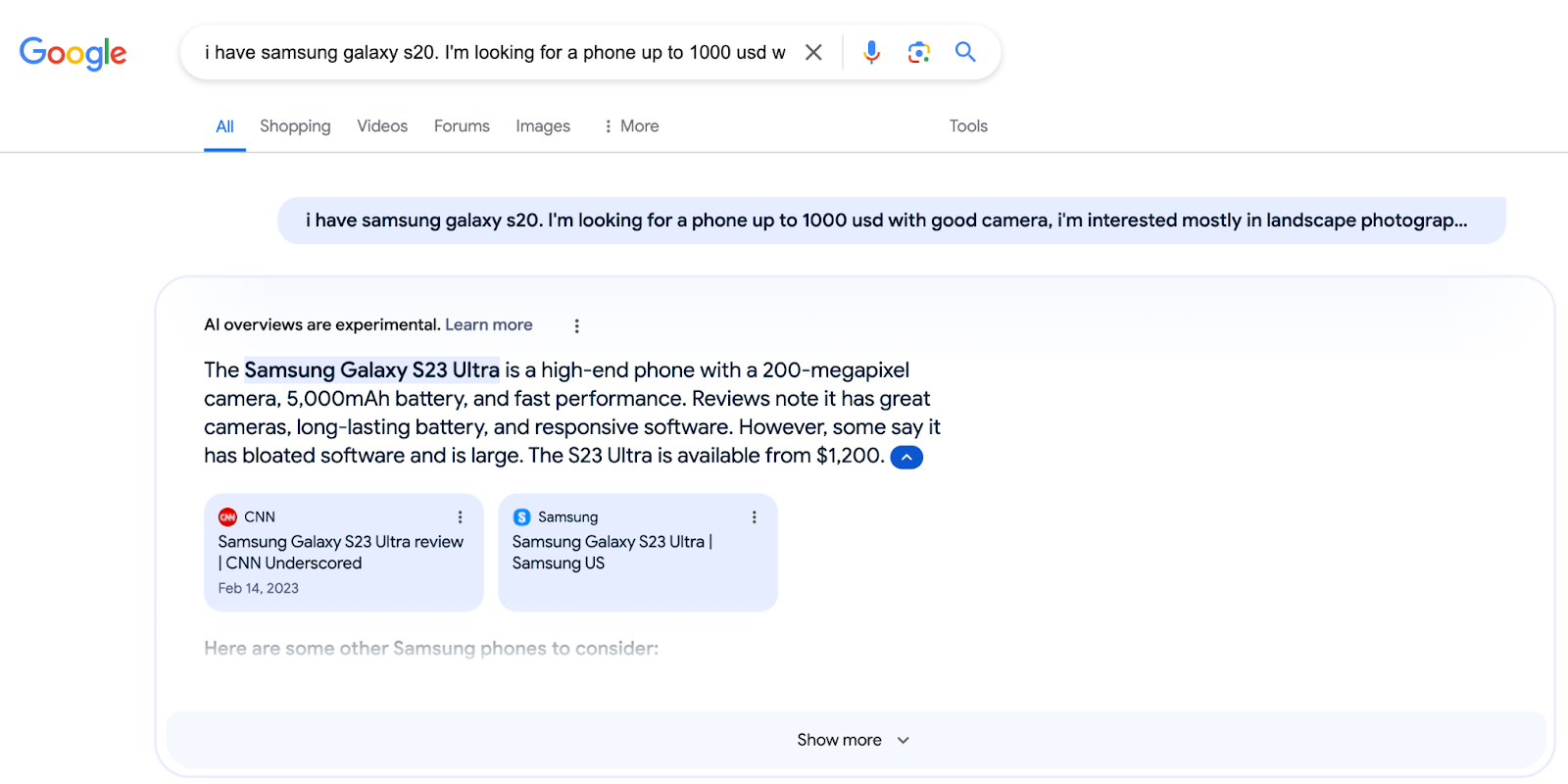The width and height of the screenshot is (1568, 784).
Task: Switch to the Videos tab
Action: [382, 126]
